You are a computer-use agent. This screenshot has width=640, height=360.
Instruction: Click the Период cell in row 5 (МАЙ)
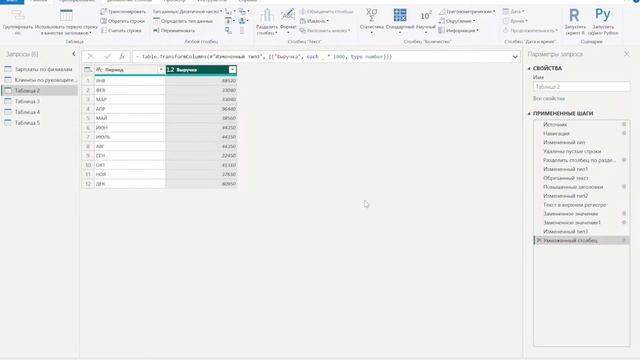(130, 118)
